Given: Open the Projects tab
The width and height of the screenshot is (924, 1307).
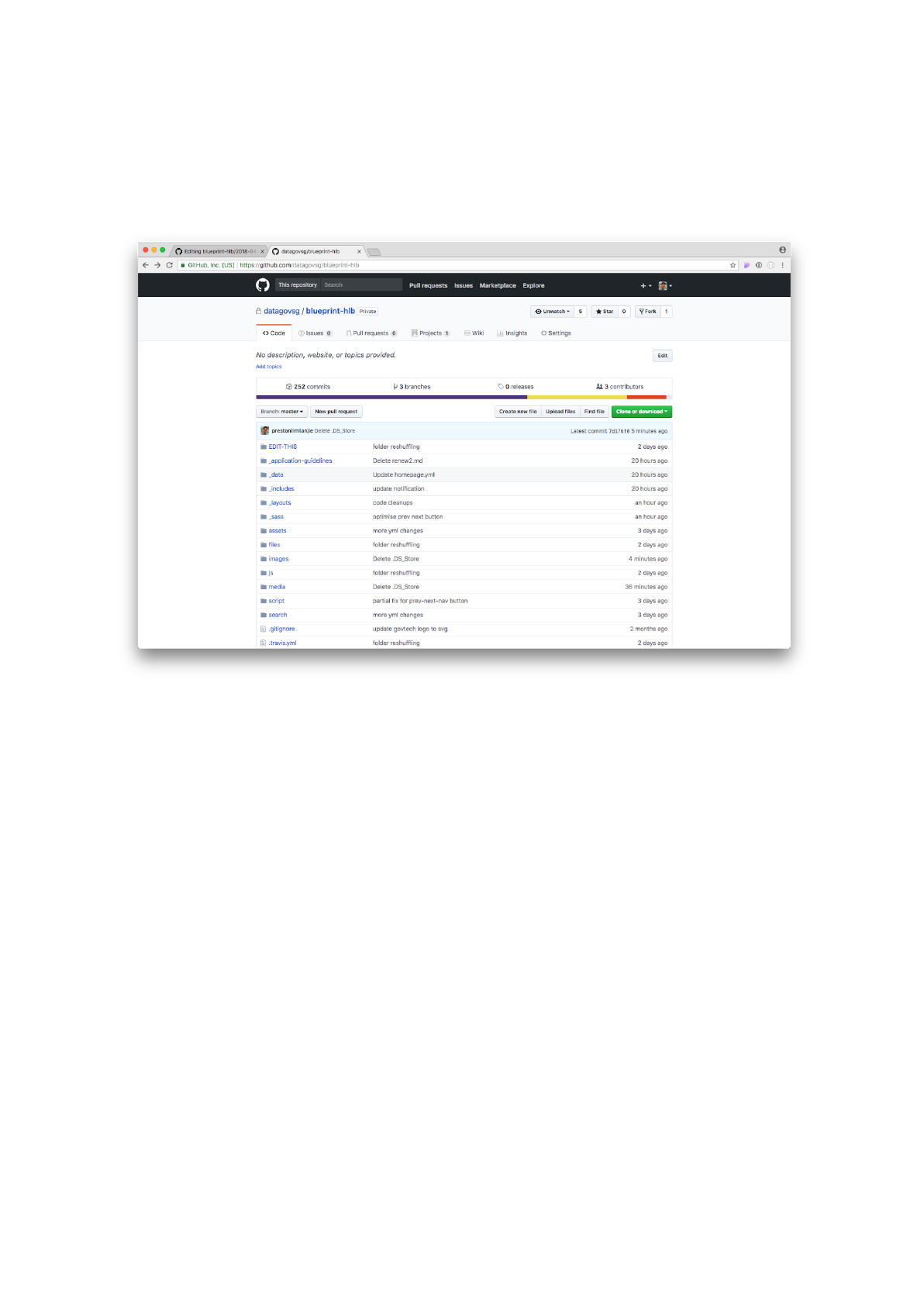Looking at the screenshot, I should tap(430, 333).
